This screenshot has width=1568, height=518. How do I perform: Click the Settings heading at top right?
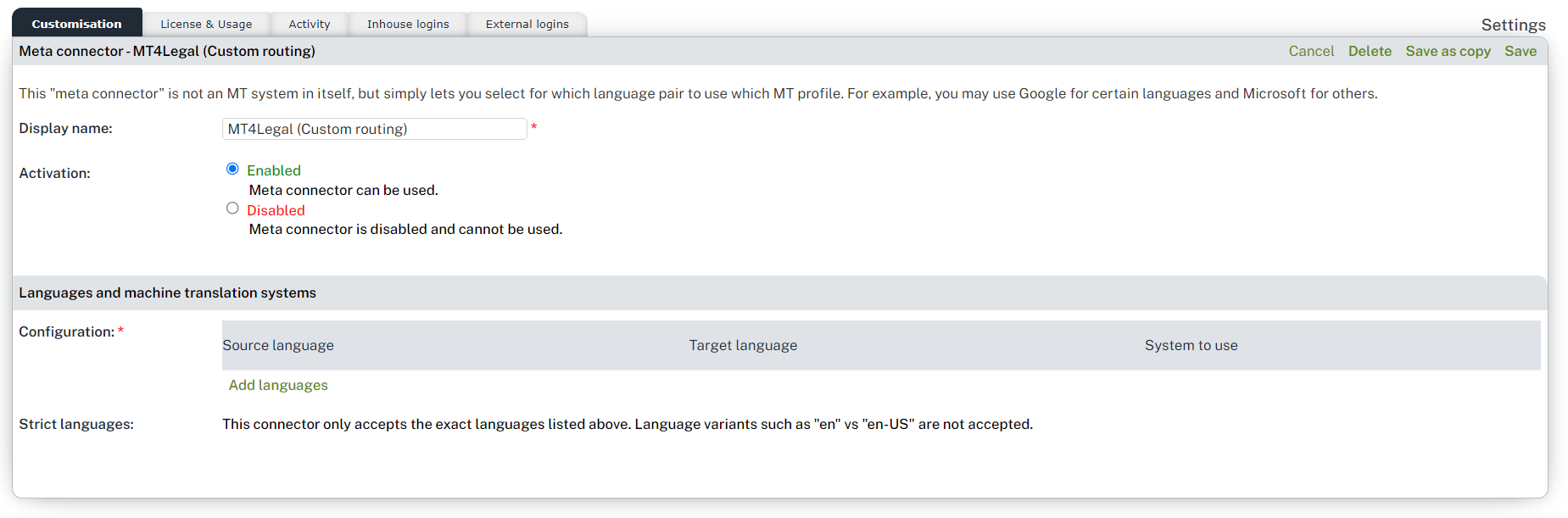(1513, 25)
